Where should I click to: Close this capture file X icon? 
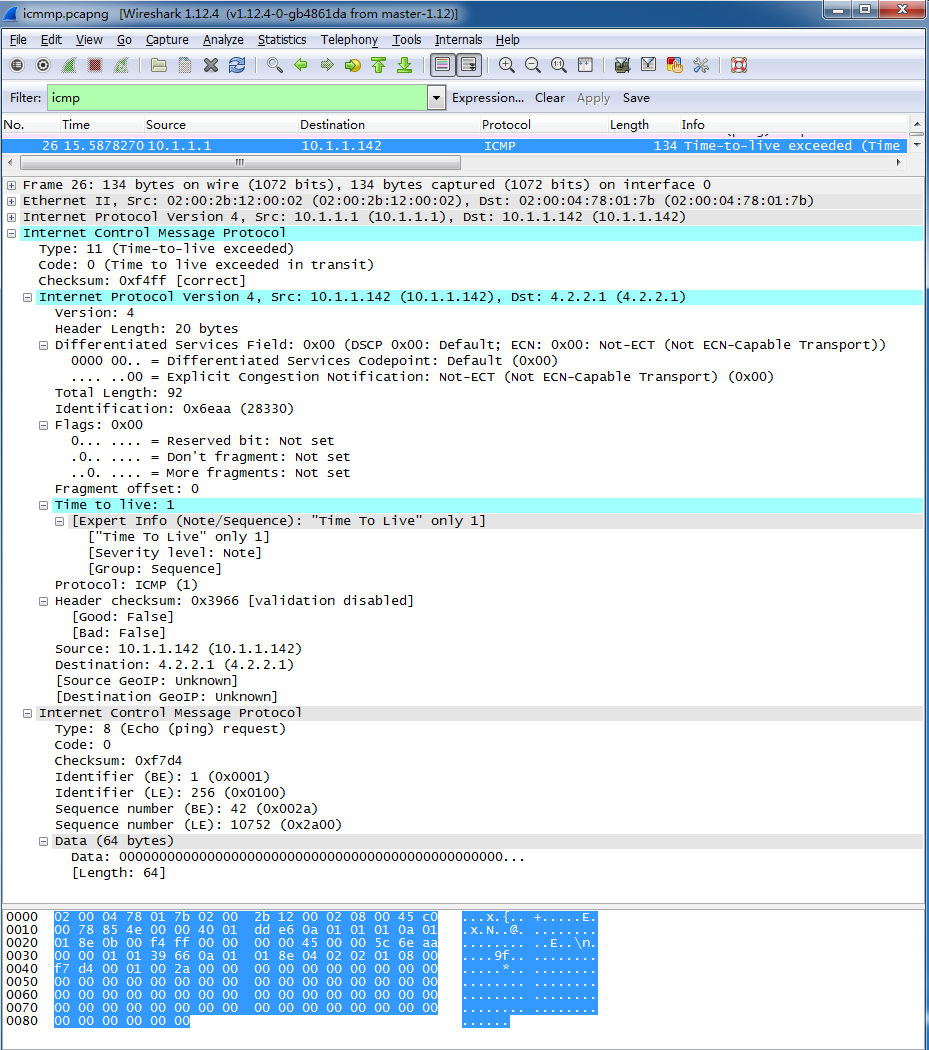pyautogui.click(x=211, y=65)
